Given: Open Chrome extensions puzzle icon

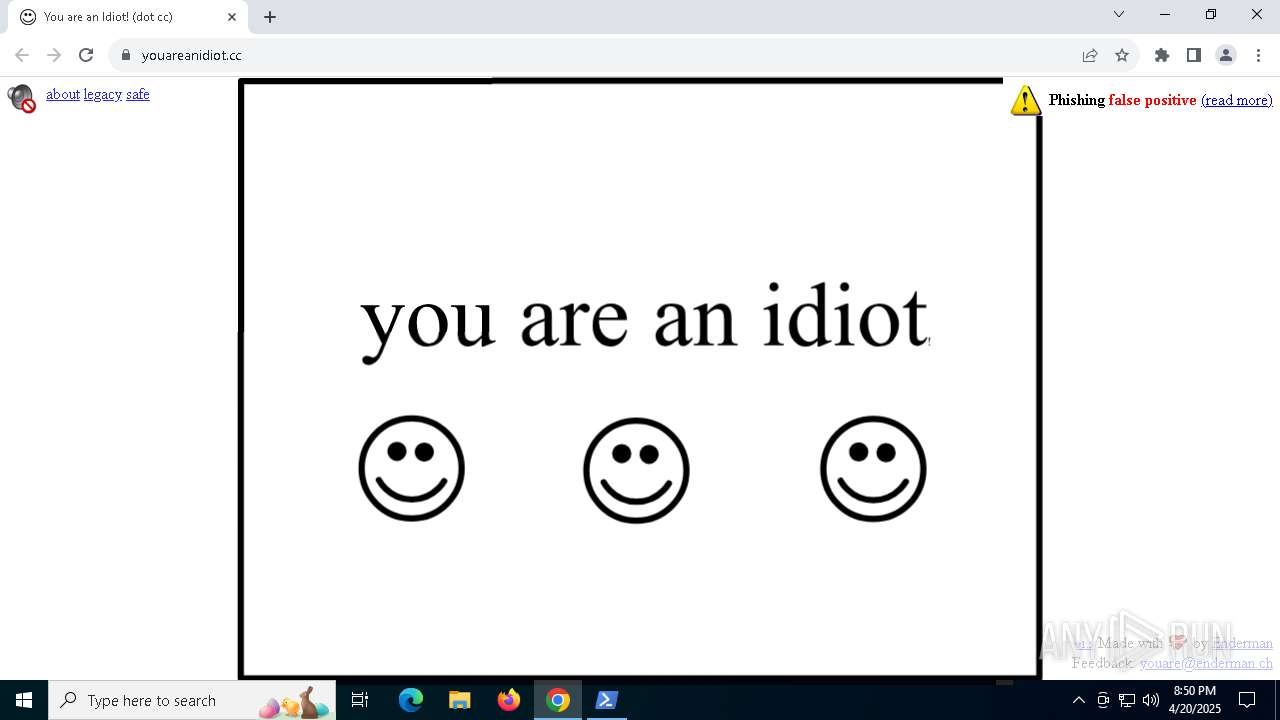Looking at the screenshot, I should [x=1162, y=55].
